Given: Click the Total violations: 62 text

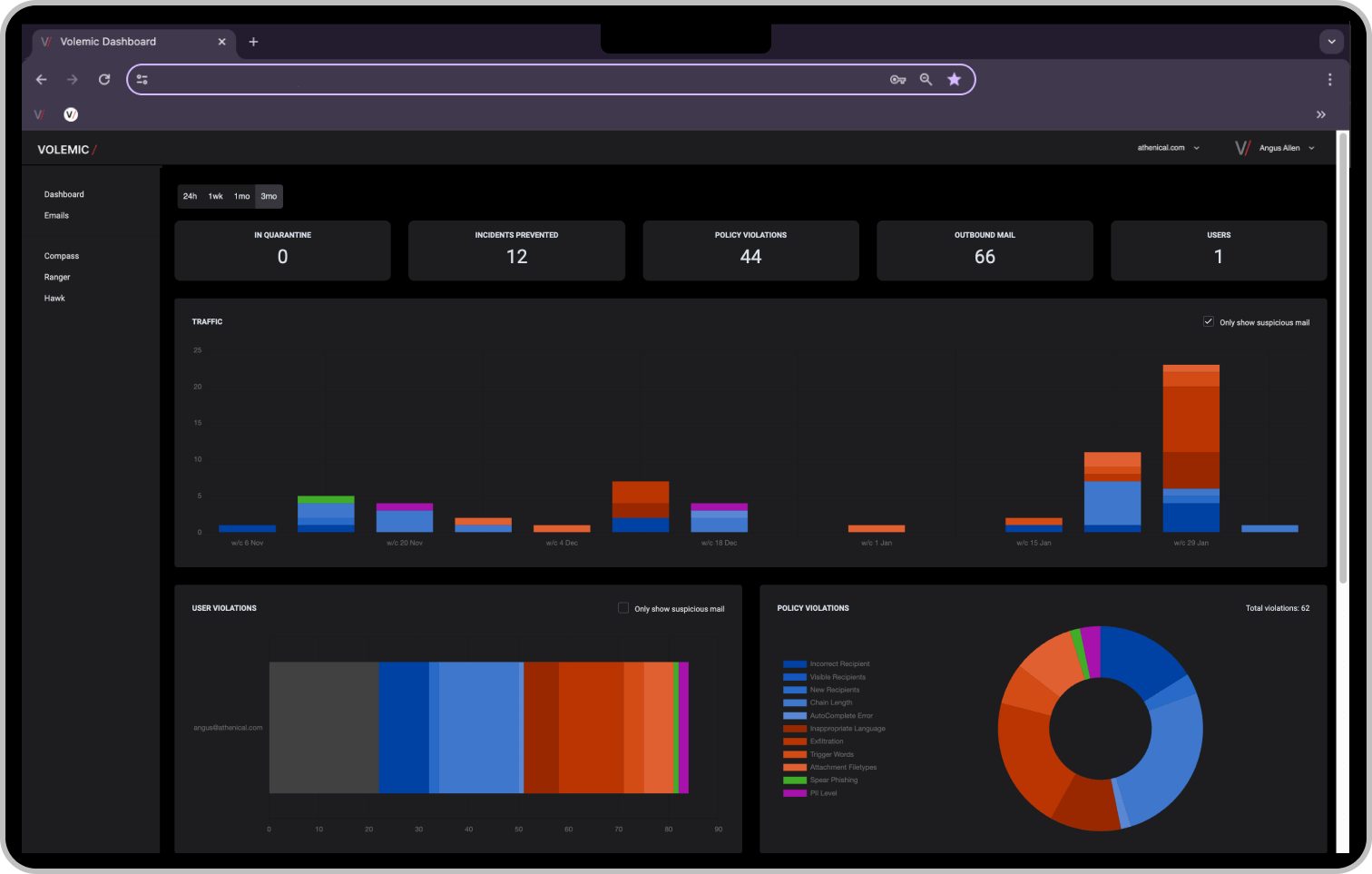Looking at the screenshot, I should (x=1278, y=608).
